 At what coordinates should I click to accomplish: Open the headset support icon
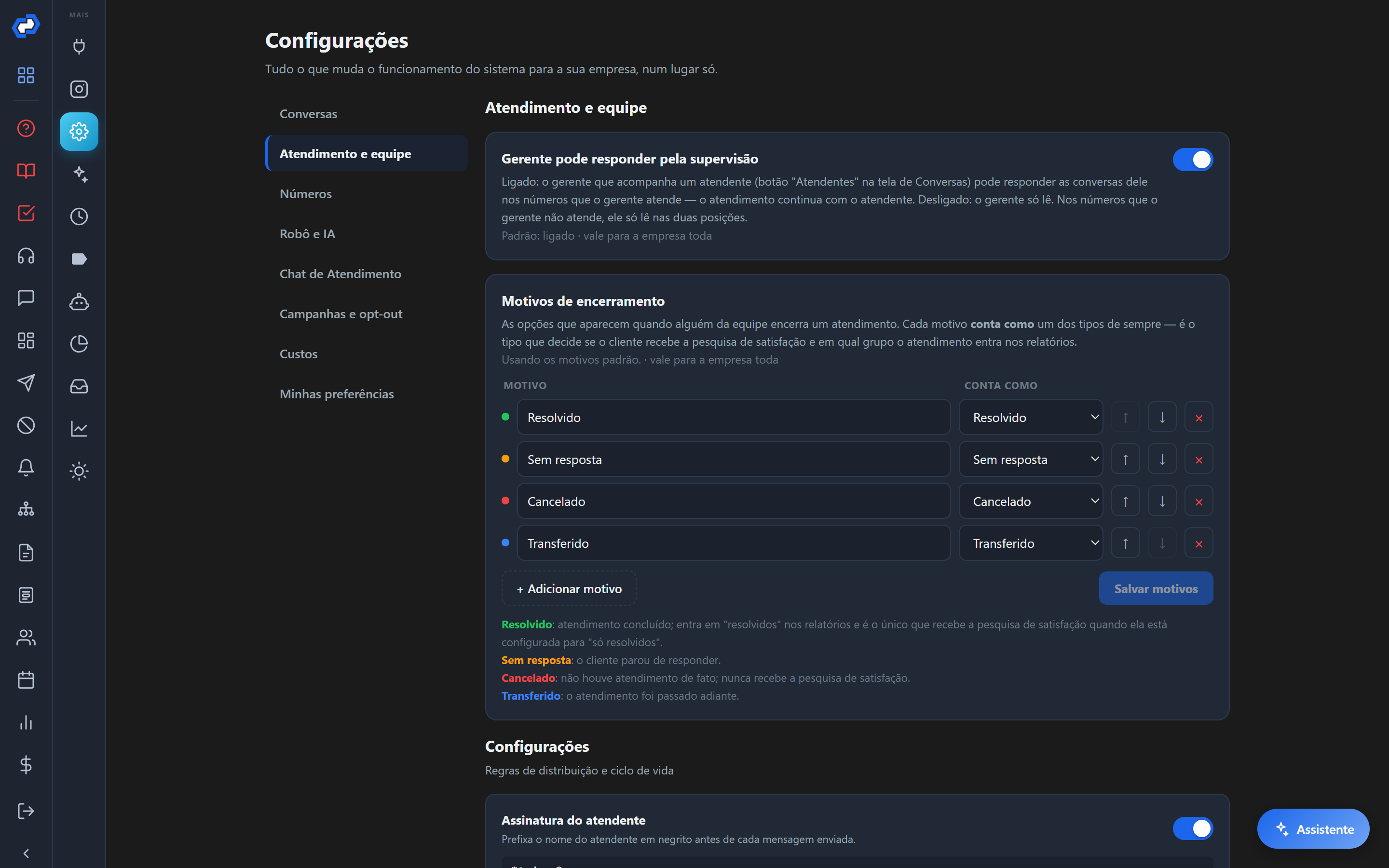point(26,256)
